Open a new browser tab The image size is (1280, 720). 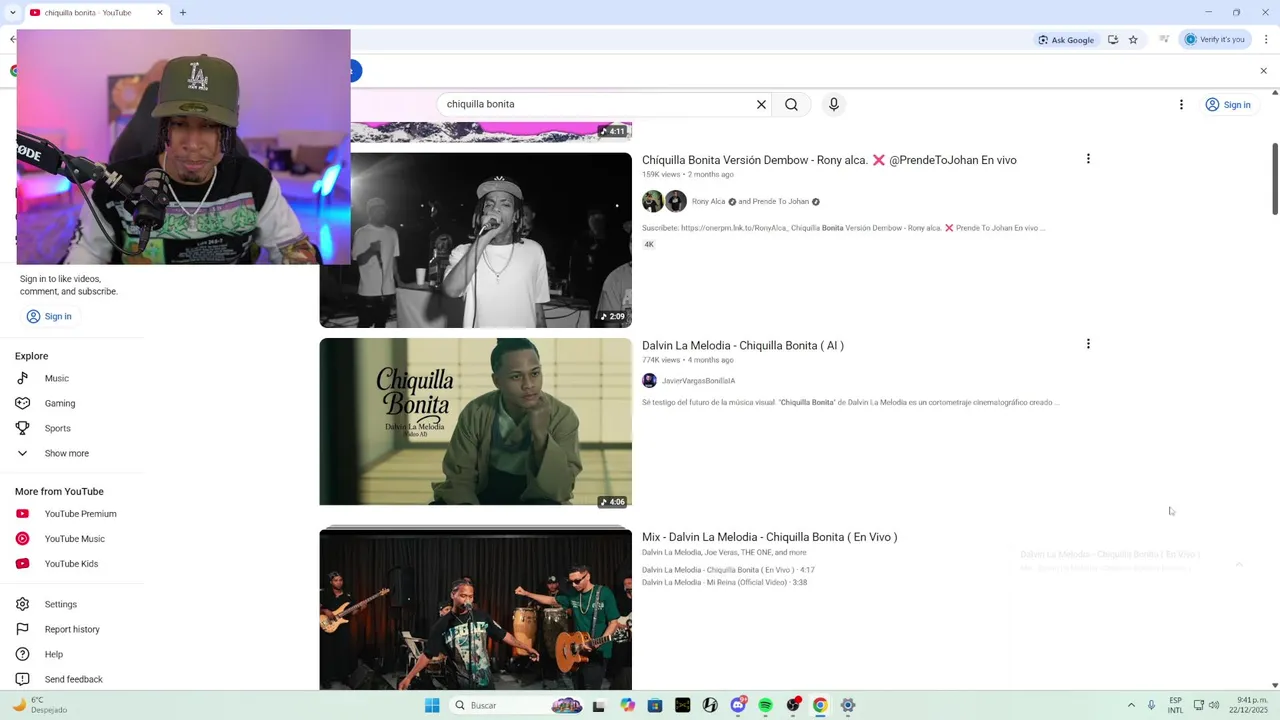coord(183,13)
